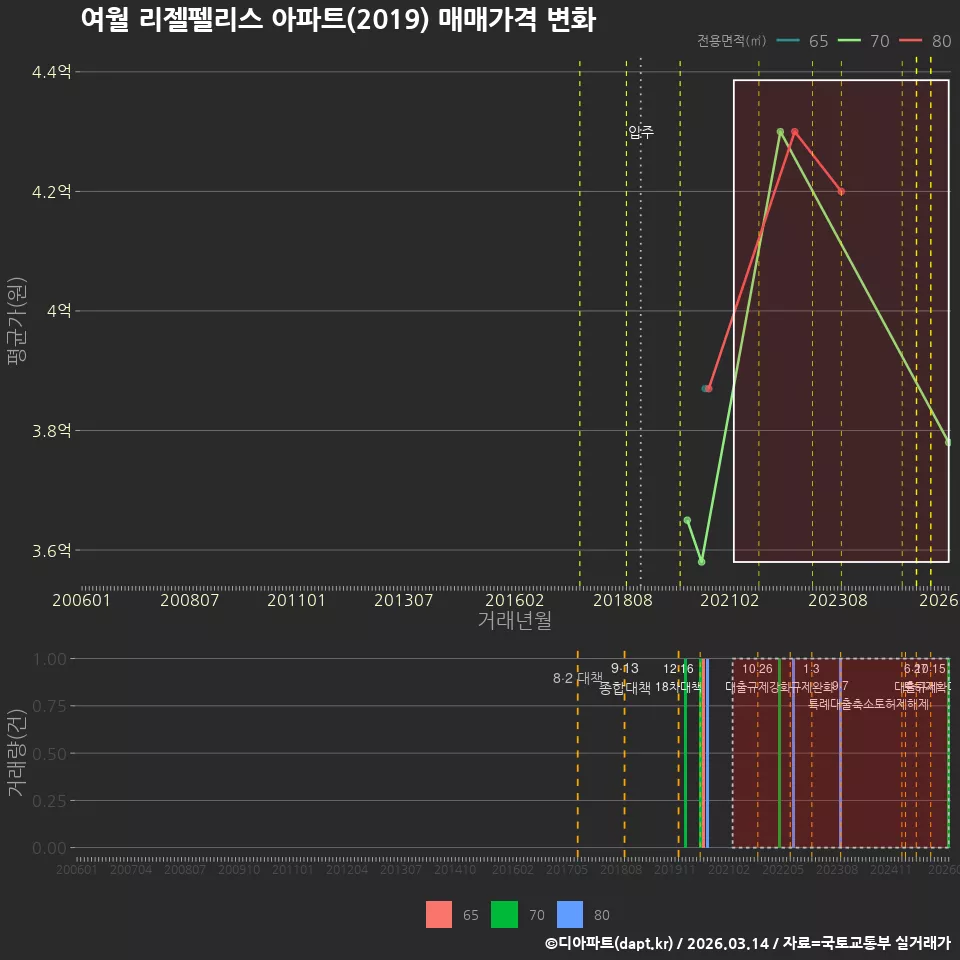
Task: Click 201602 on the price chart x-axis
Action: (514, 600)
